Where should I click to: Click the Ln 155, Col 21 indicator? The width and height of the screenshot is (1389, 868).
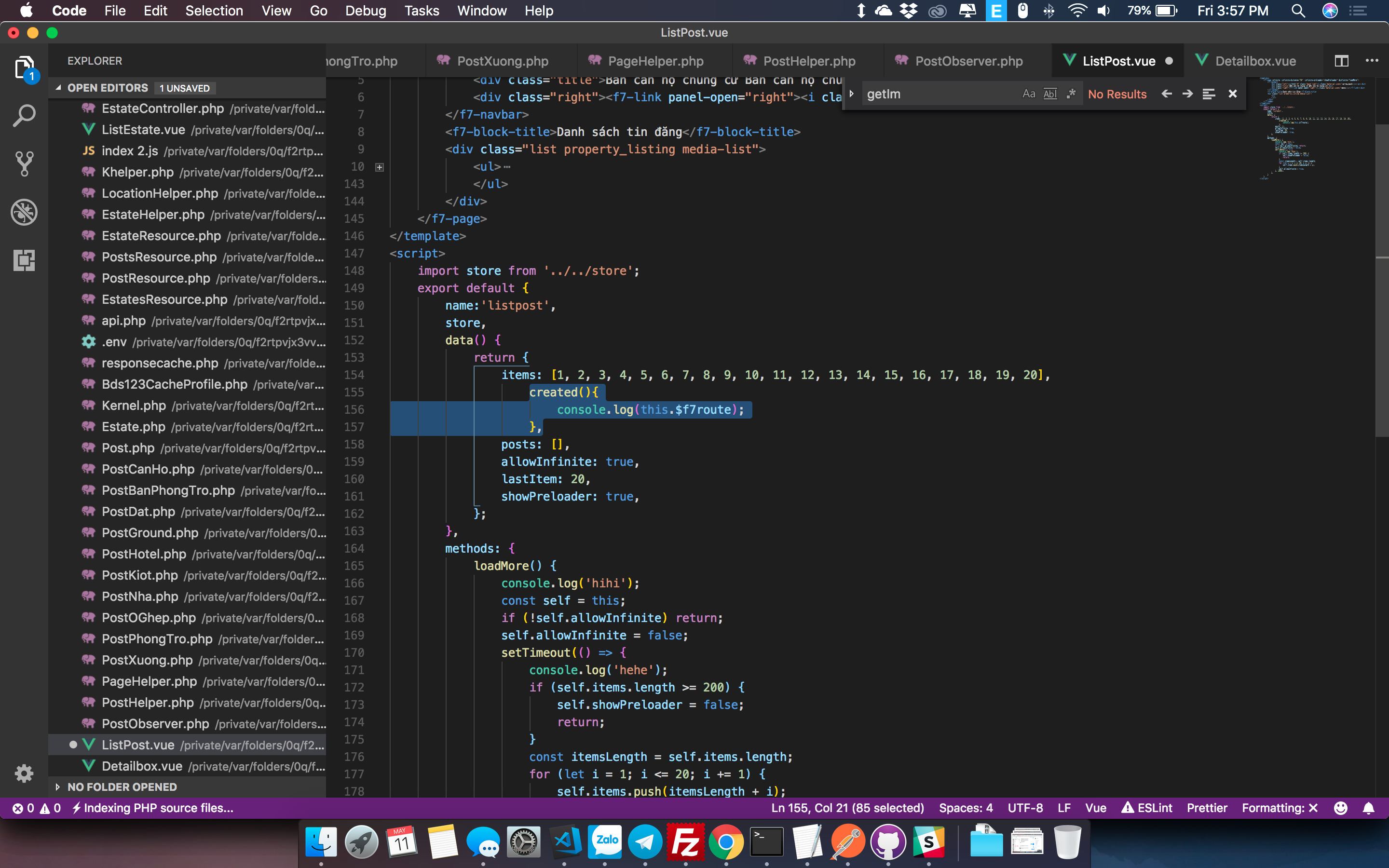[848, 808]
